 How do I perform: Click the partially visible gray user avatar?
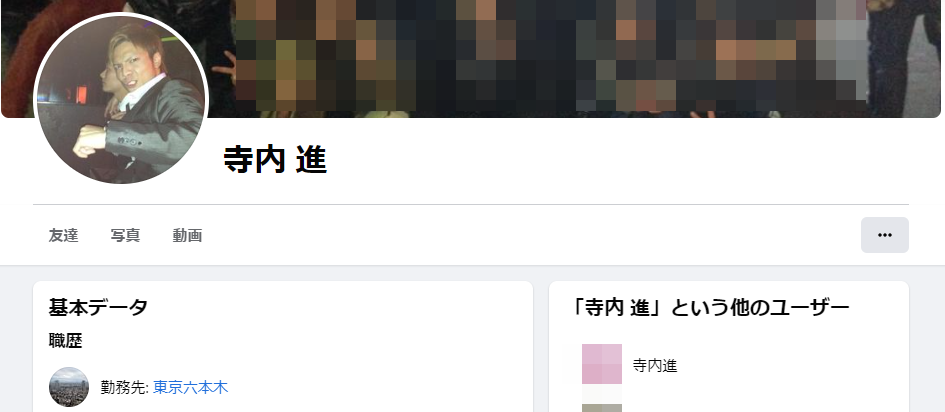click(601, 408)
